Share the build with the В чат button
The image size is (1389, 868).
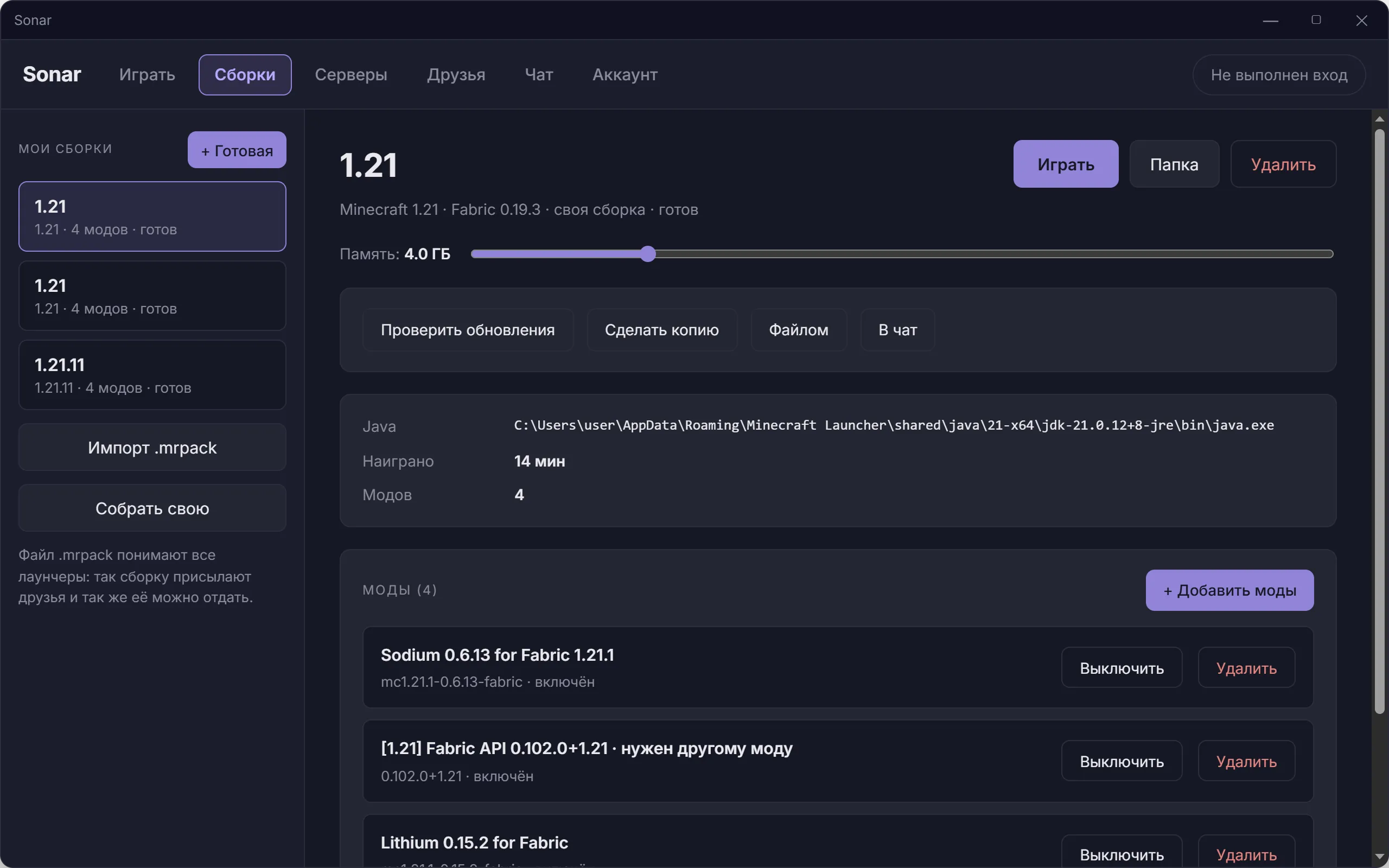click(897, 330)
